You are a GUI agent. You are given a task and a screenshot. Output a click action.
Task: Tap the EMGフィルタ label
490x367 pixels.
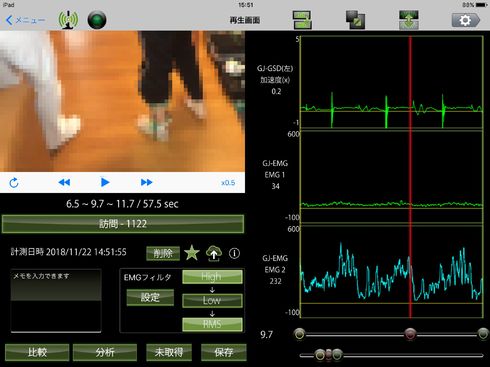tap(147, 277)
